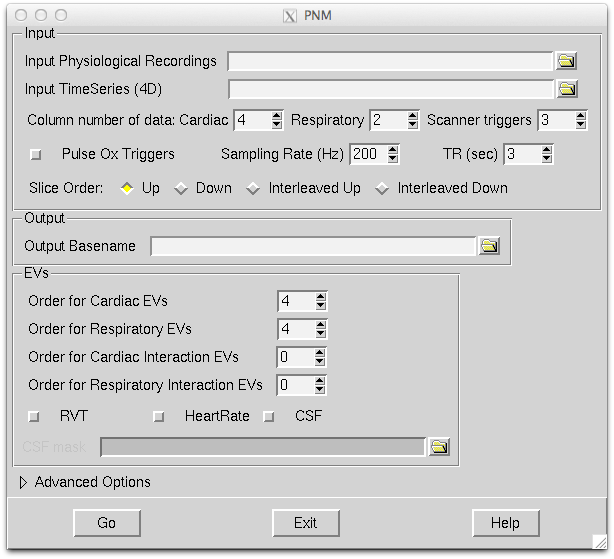614x559 pixels.
Task: Click the Exit button
Action: click(x=305, y=523)
